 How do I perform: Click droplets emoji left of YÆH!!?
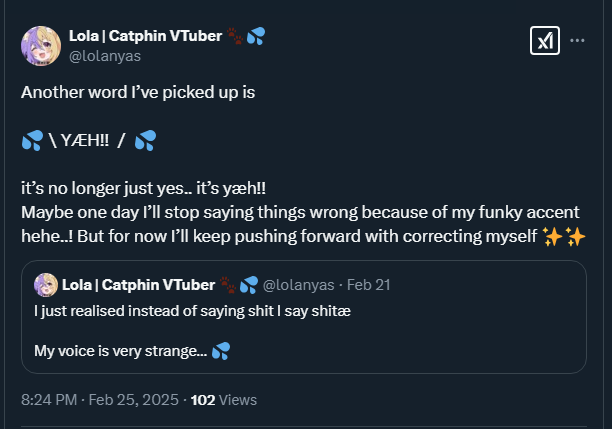tap(31, 140)
